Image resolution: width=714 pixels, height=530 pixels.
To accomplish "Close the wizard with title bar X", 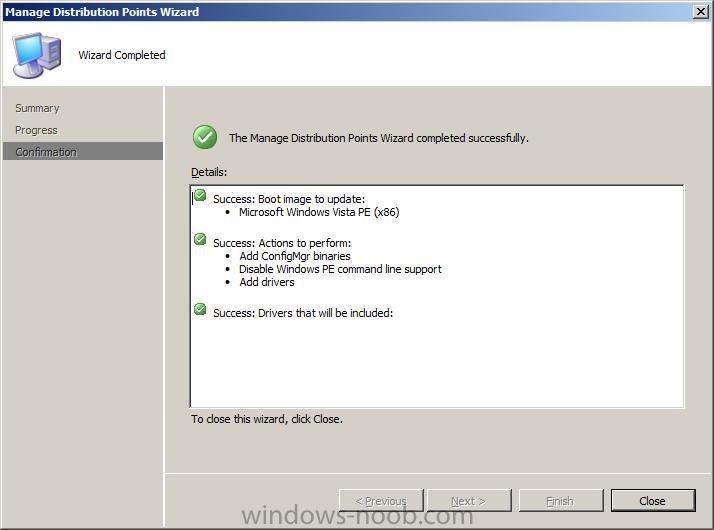I will pyautogui.click(x=701, y=11).
